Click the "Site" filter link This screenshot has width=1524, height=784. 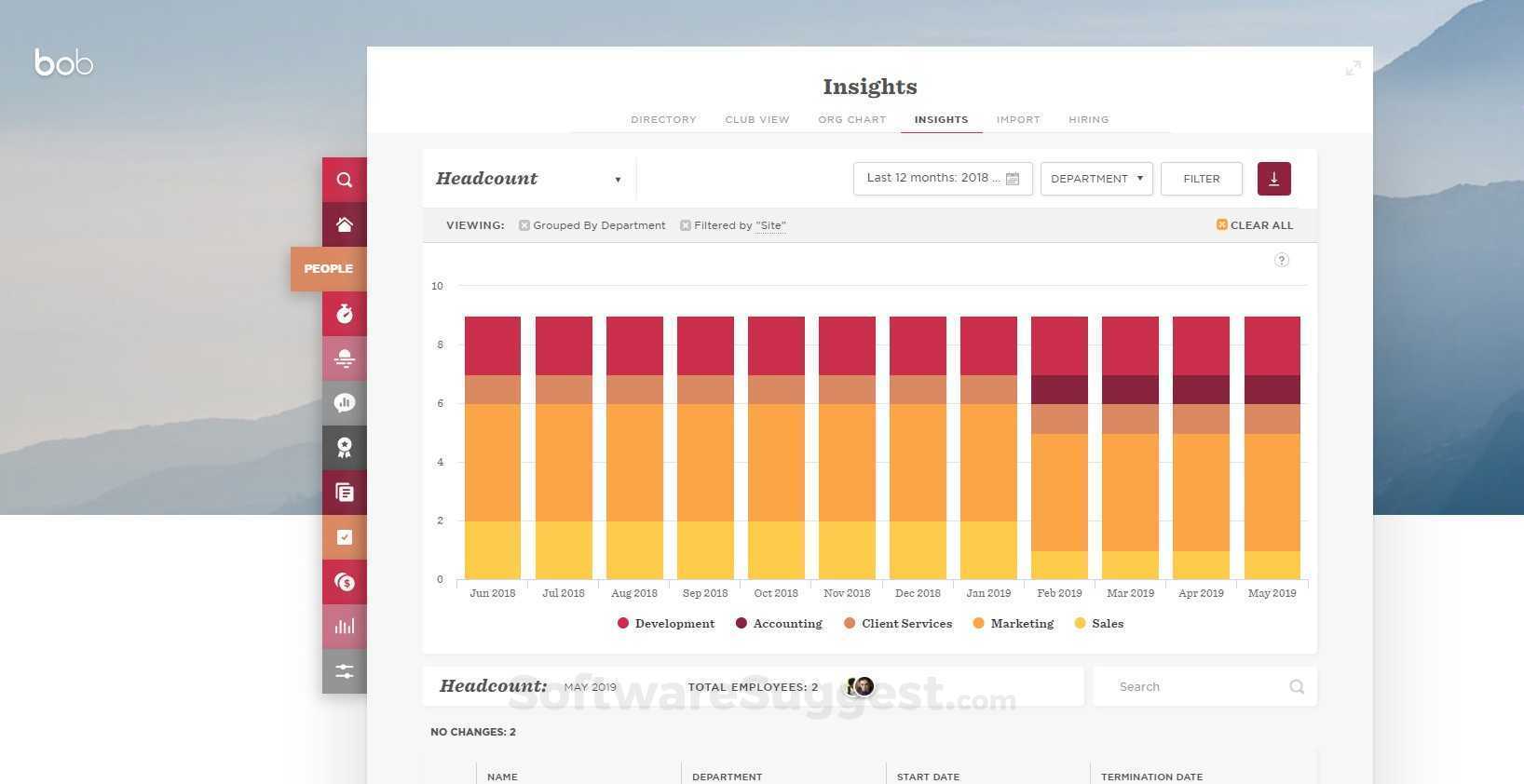click(771, 225)
